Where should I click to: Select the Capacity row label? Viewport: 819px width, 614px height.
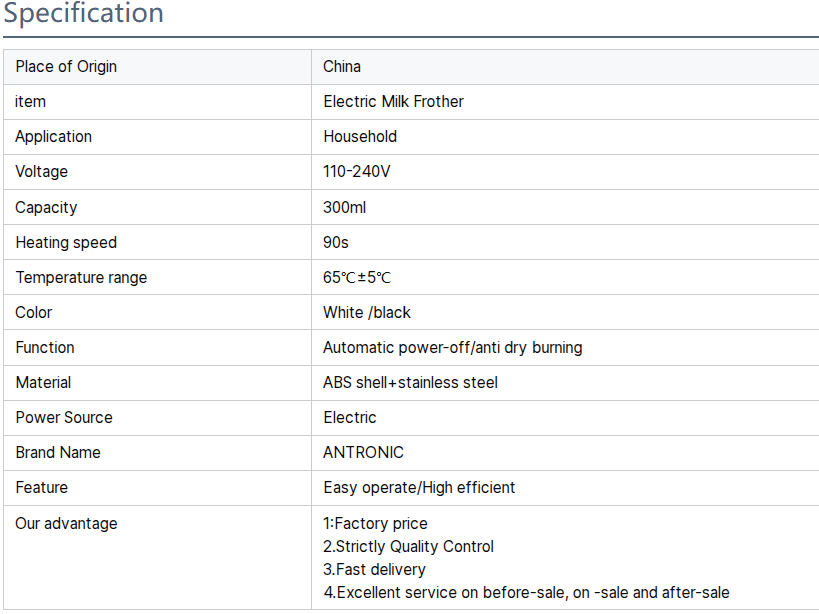pyautogui.click(x=46, y=208)
